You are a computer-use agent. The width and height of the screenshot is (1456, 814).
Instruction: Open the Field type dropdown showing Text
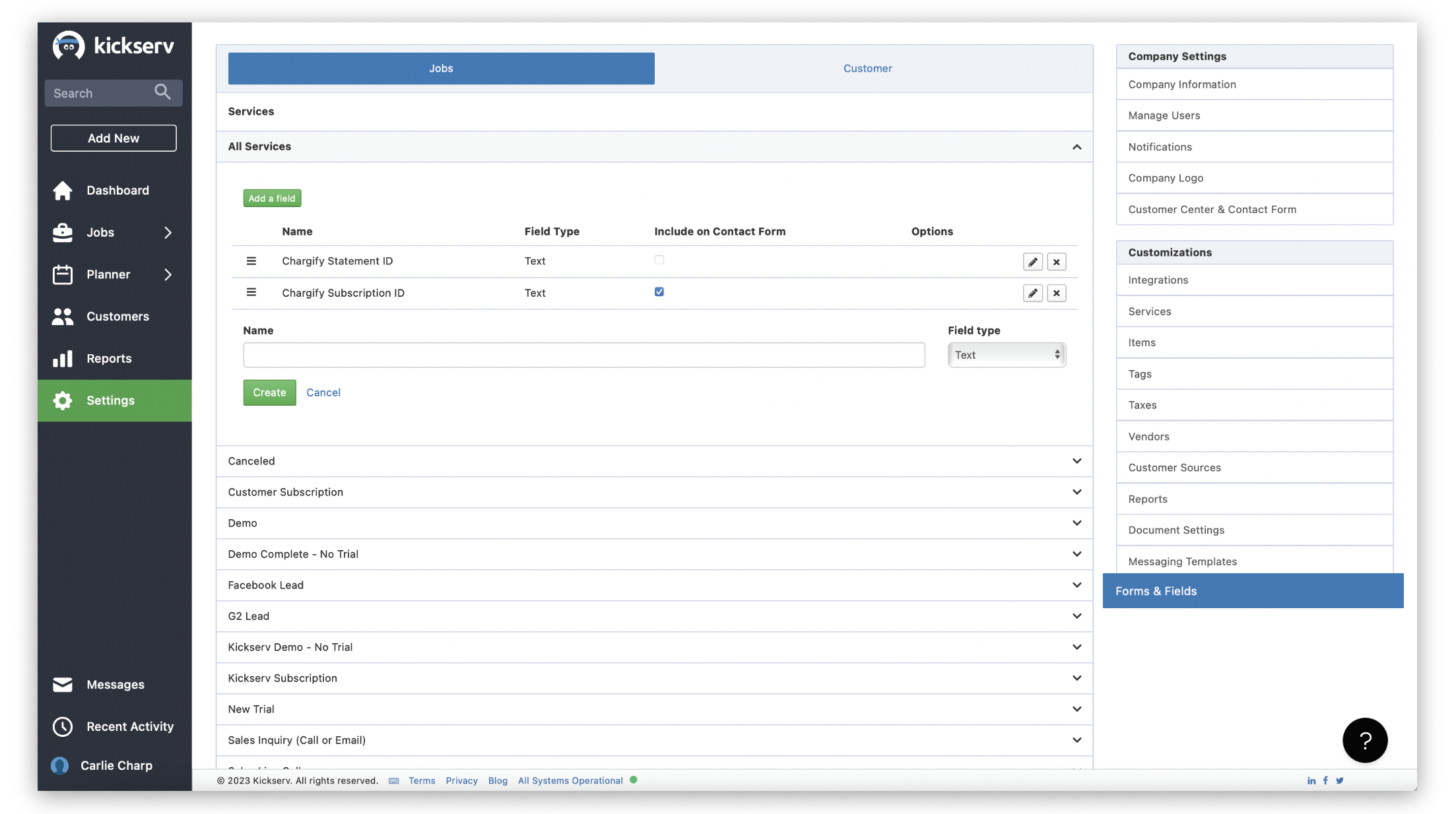1006,355
